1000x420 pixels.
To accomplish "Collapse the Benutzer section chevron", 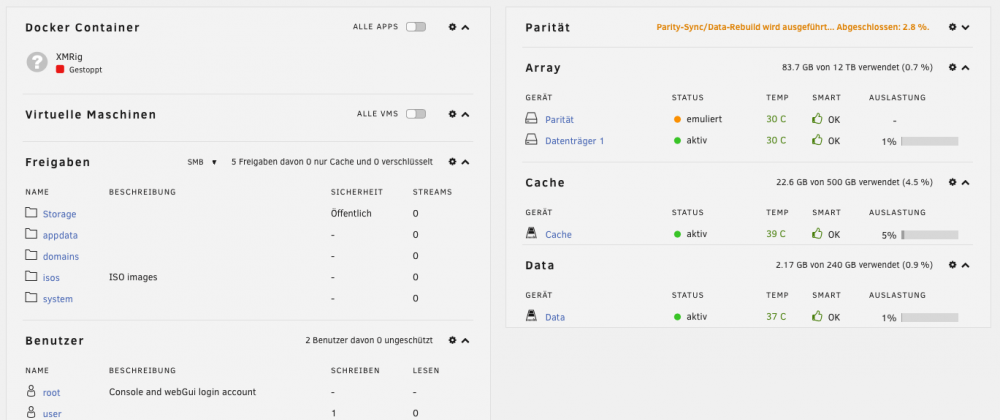I will pos(466,340).
